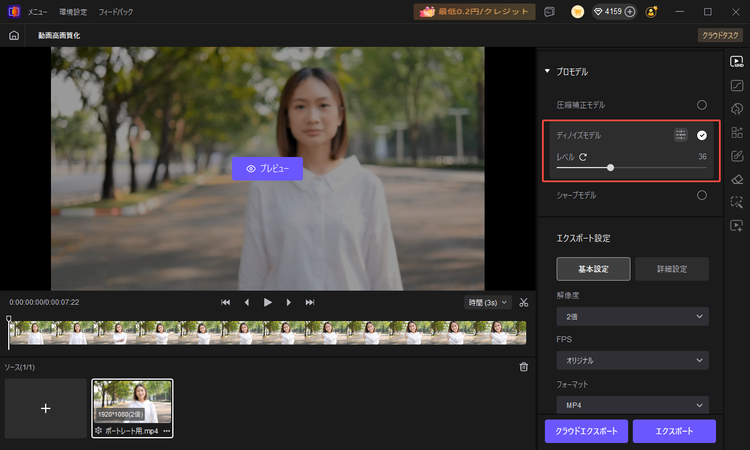Switch to 基本設定 tab
The width and height of the screenshot is (750, 450).
593,269
